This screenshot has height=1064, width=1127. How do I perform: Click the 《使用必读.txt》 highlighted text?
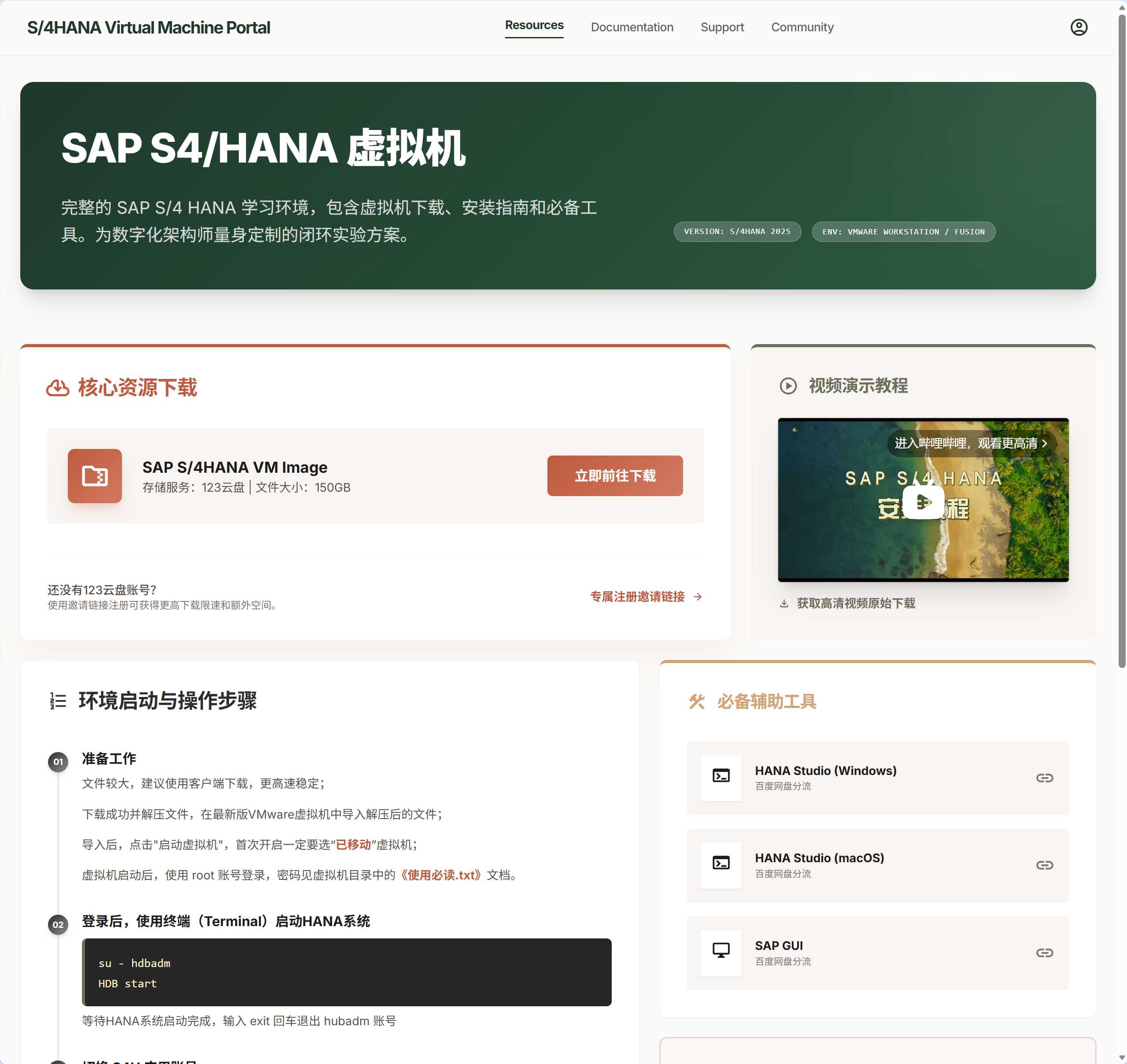[x=440, y=875]
